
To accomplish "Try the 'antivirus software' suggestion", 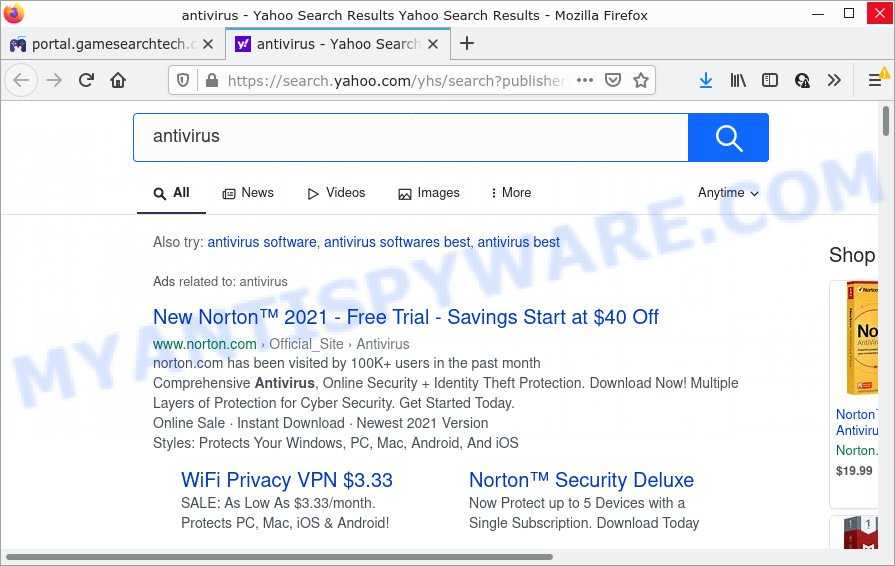I will tap(261, 242).
